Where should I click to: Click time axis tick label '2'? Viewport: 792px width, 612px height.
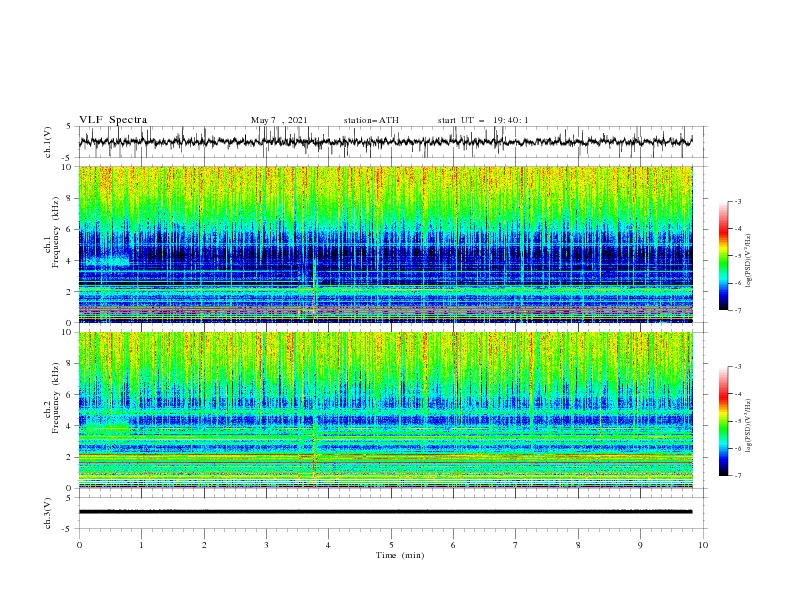pyautogui.click(x=204, y=545)
